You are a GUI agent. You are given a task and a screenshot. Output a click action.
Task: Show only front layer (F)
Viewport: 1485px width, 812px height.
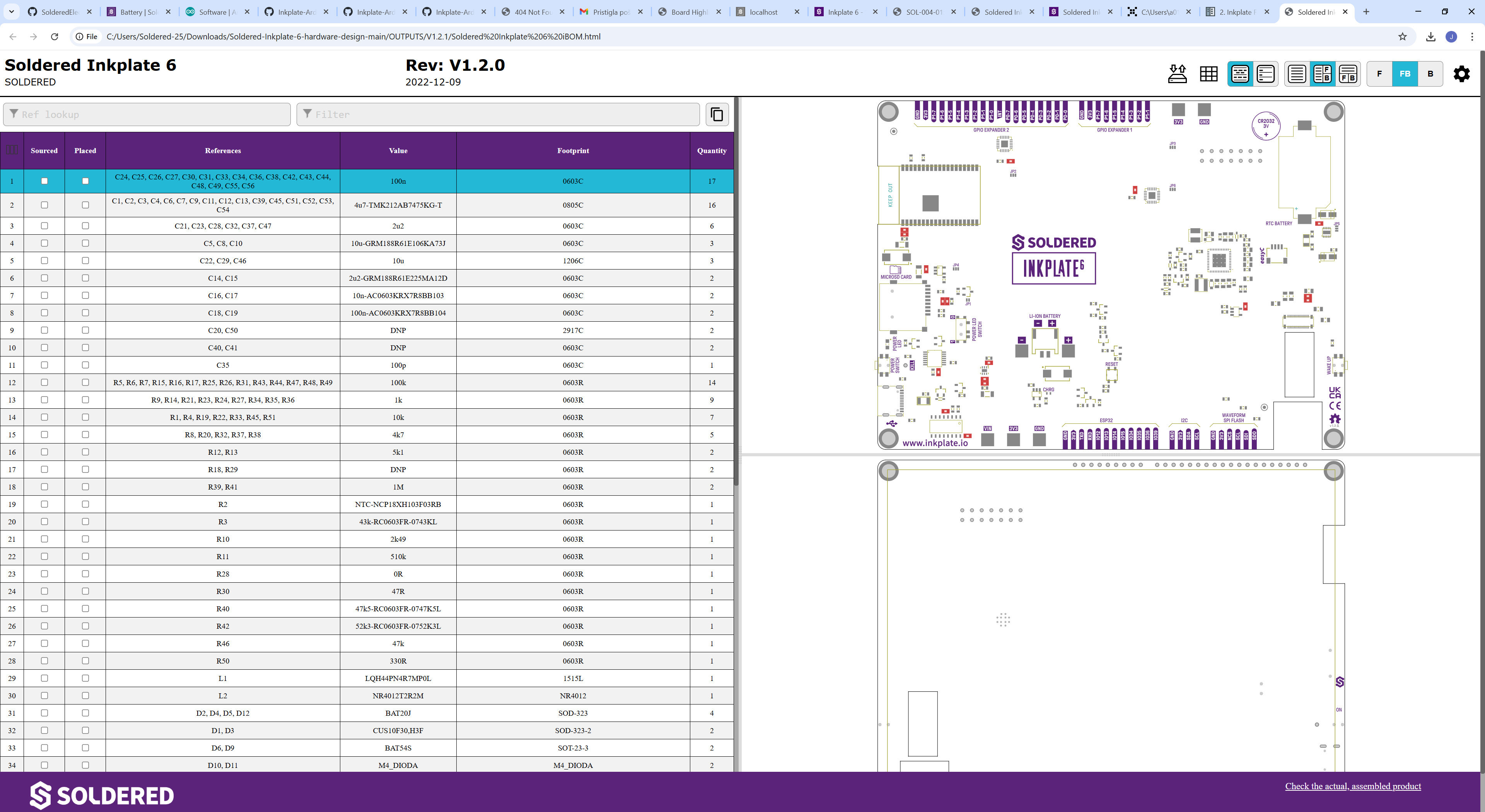[1379, 74]
